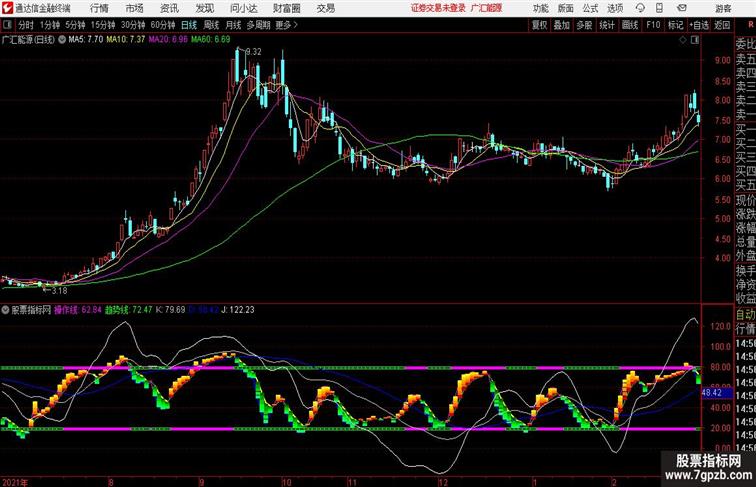Screen dimensions: 756x487
Task: Switch to the 30分钟 period tab
Action: point(133,25)
